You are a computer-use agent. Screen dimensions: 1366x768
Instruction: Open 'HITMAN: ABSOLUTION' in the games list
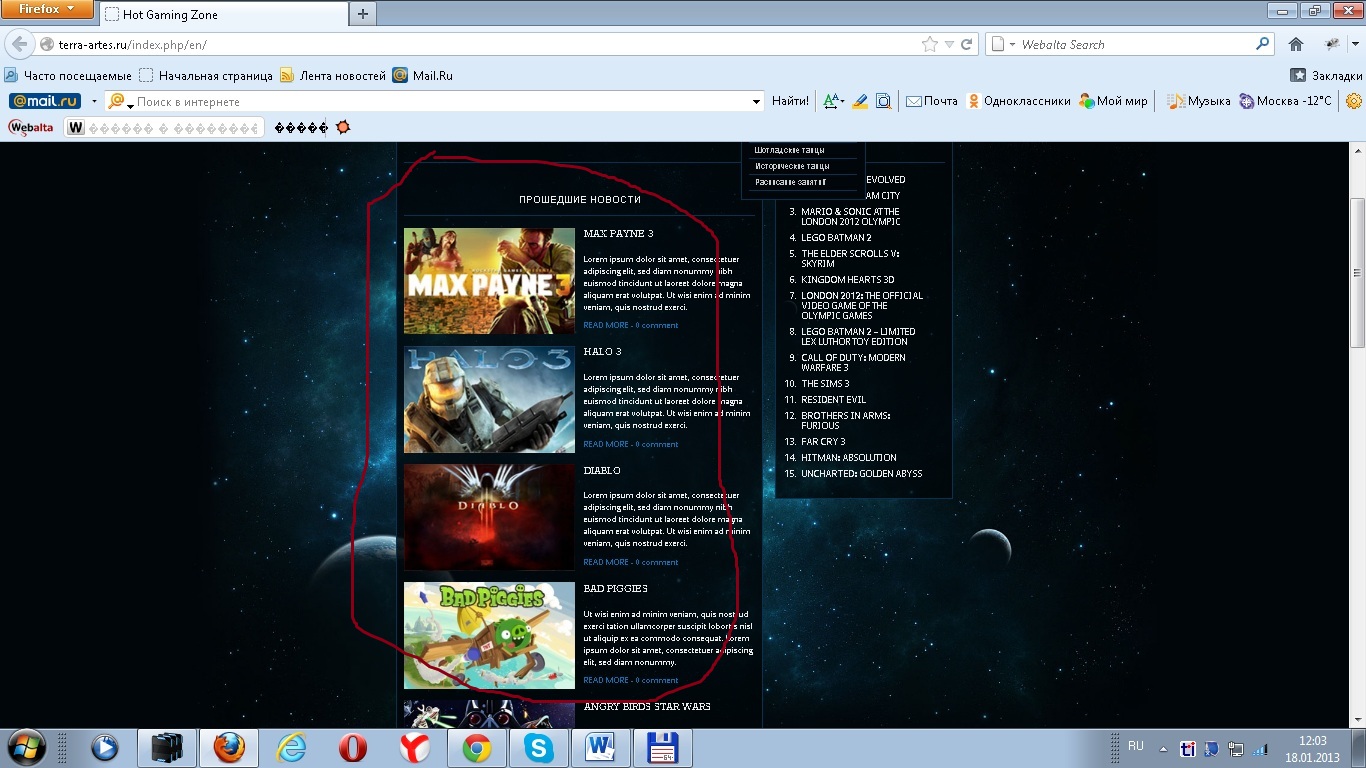848,457
